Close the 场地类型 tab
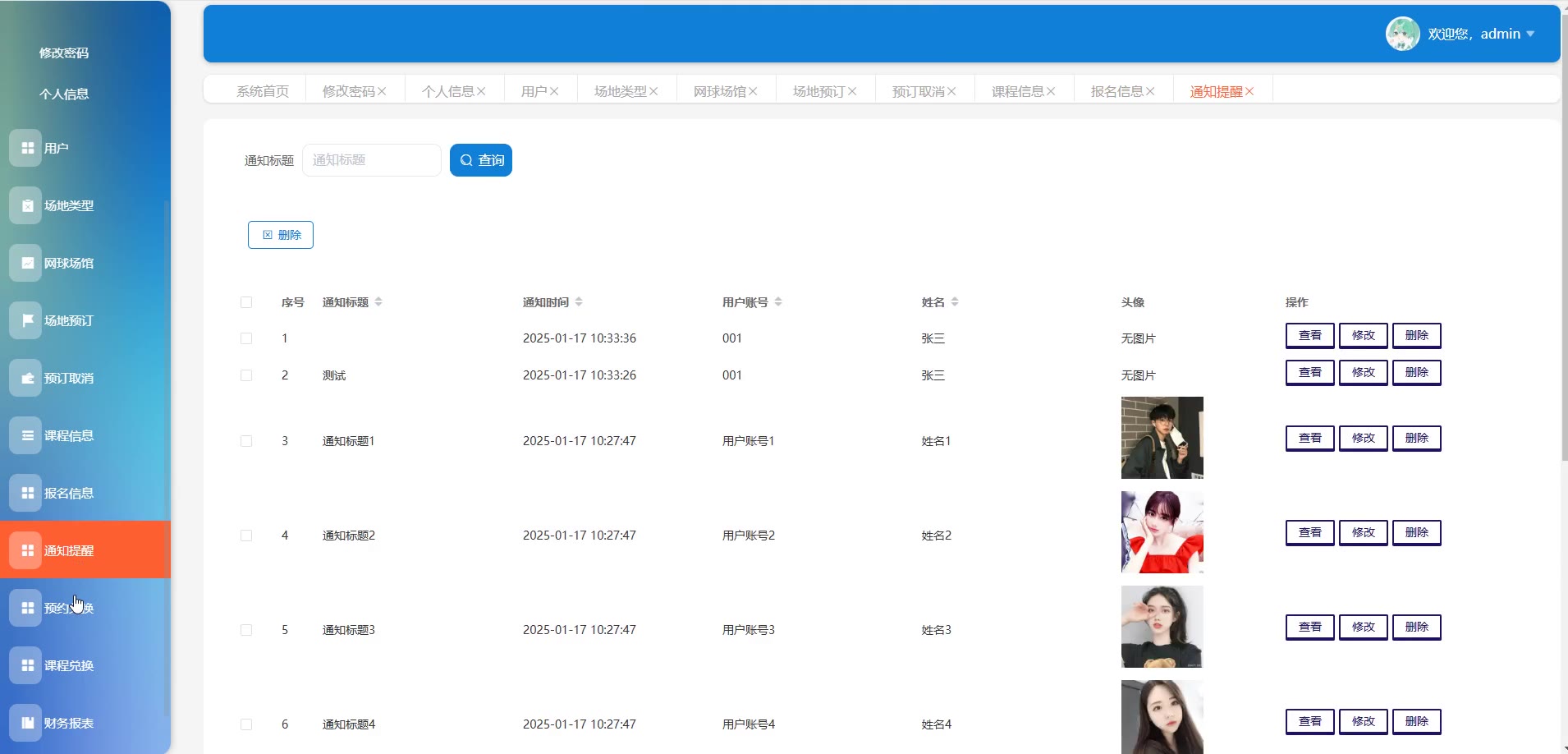1568x754 pixels. pyautogui.click(x=653, y=91)
